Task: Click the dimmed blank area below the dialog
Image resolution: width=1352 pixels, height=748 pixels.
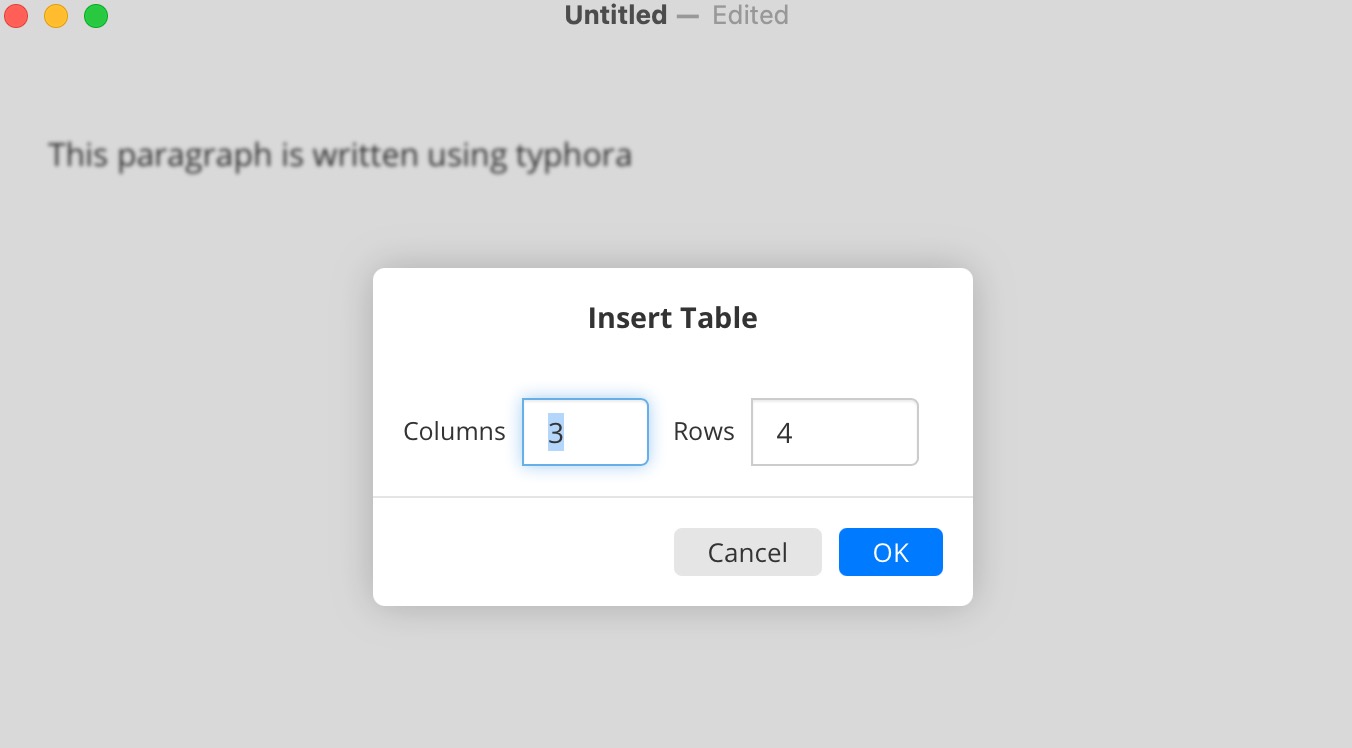Action: tap(673, 677)
